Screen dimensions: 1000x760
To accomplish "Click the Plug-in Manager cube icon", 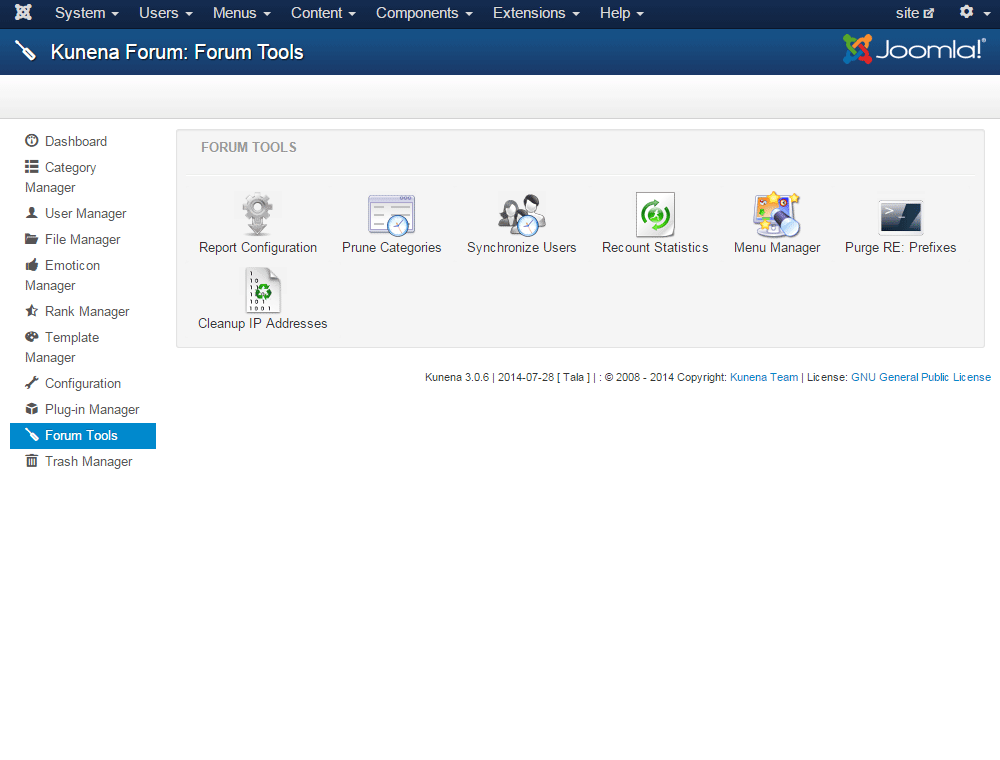I will [31, 409].
